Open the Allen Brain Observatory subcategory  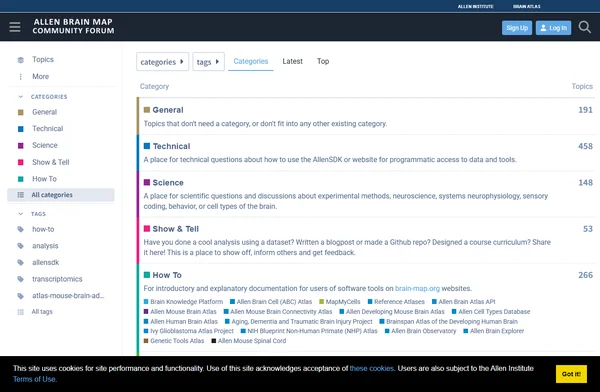[420, 331]
